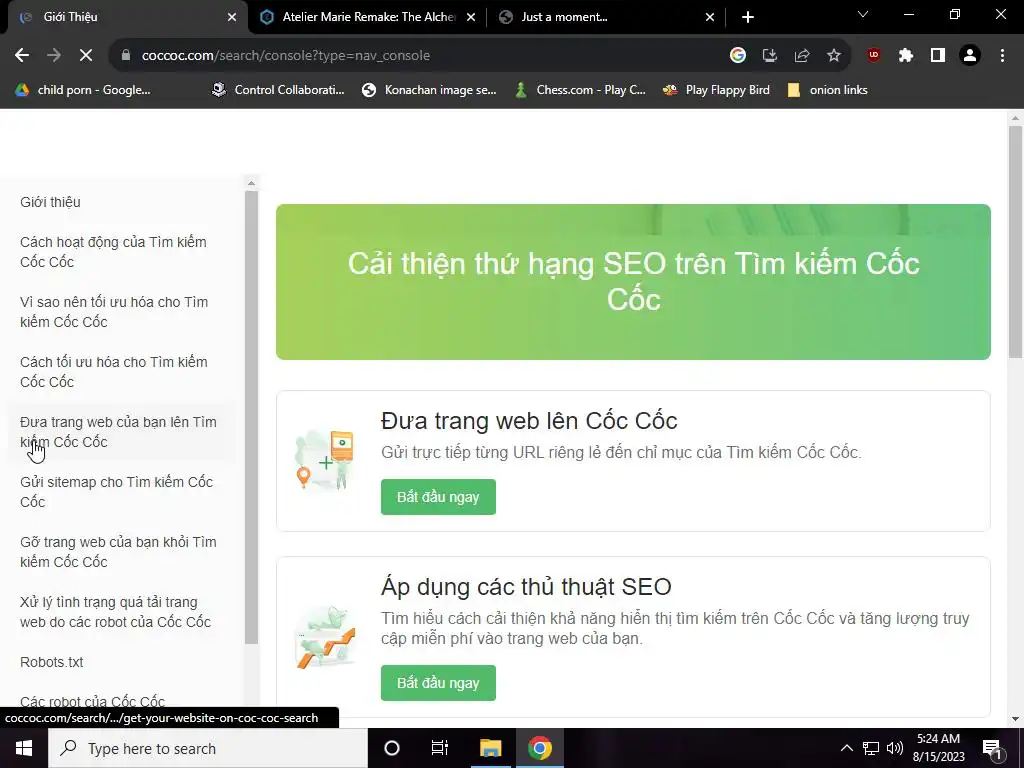The width and height of the screenshot is (1024, 768).
Task: Click the Chrome taskbar icon
Action: [x=539, y=748]
